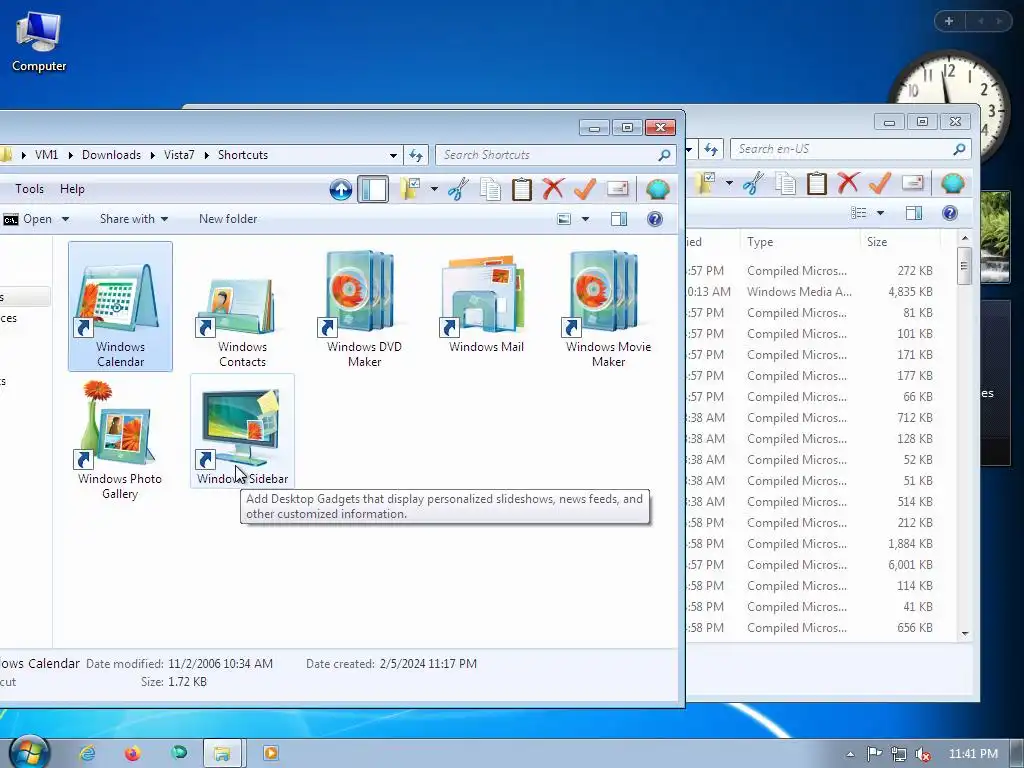
Task: Click the email envelope icon in Shortcuts toolbar
Action: point(617,189)
